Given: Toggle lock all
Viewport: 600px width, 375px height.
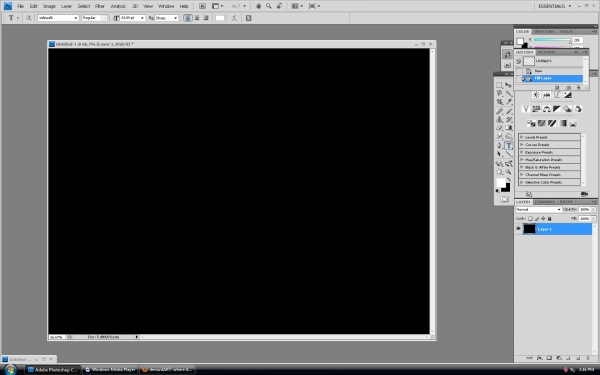Looking at the screenshot, I should pos(549,218).
